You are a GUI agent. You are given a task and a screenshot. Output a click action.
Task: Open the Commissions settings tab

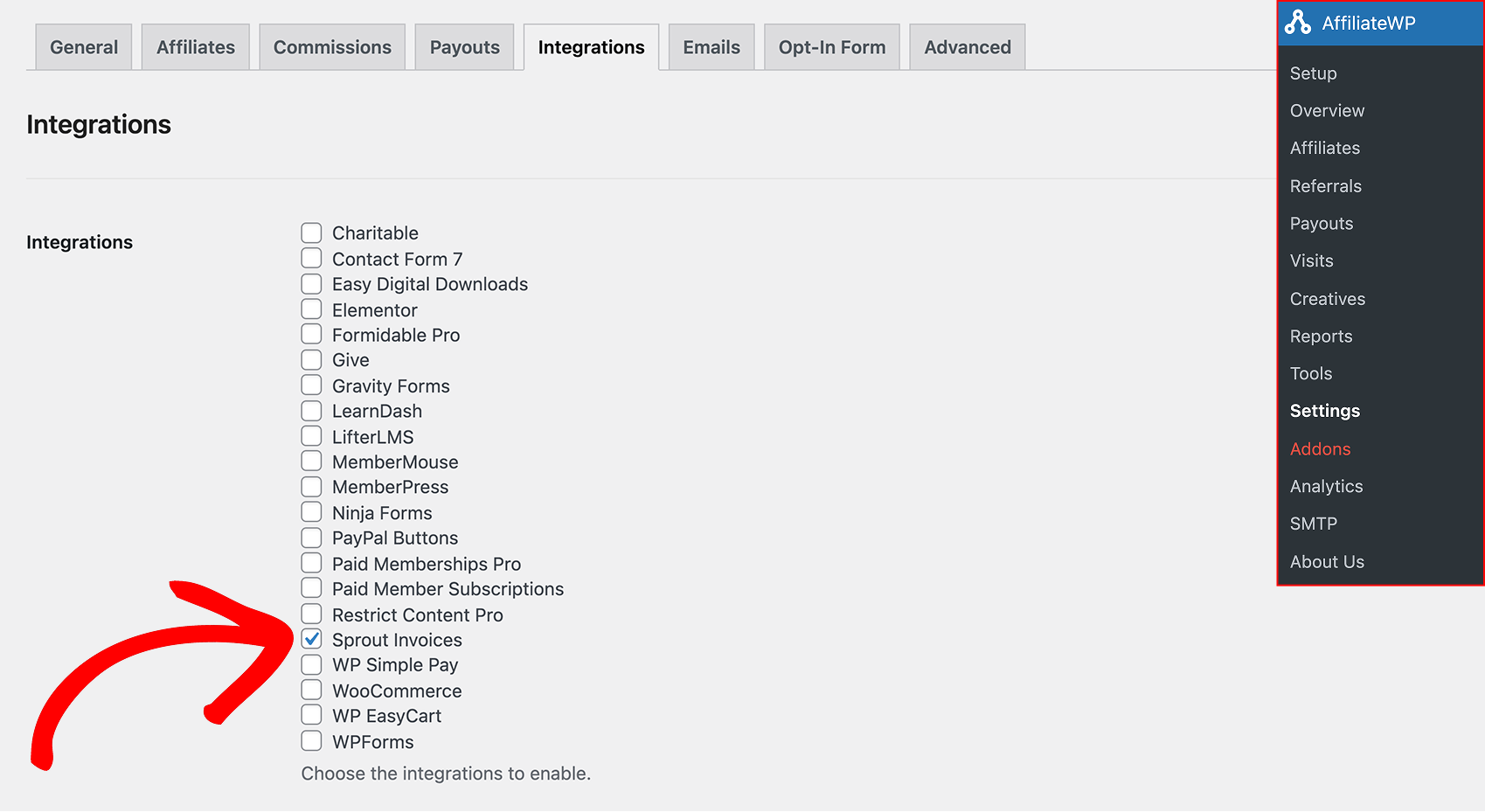pyautogui.click(x=332, y=47)
